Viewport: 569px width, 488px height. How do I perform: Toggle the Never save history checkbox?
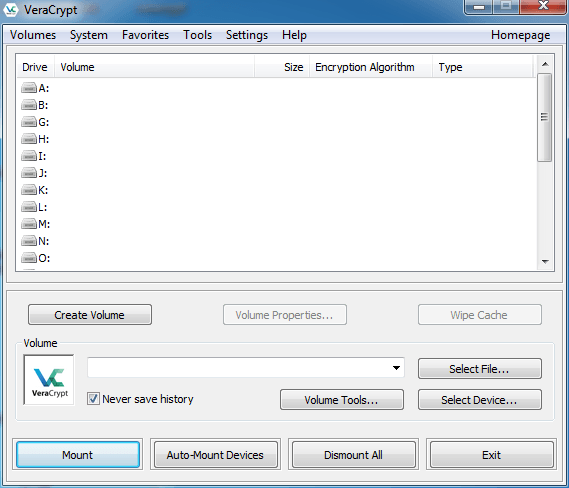pyautogui.click(x=93, y=399)
